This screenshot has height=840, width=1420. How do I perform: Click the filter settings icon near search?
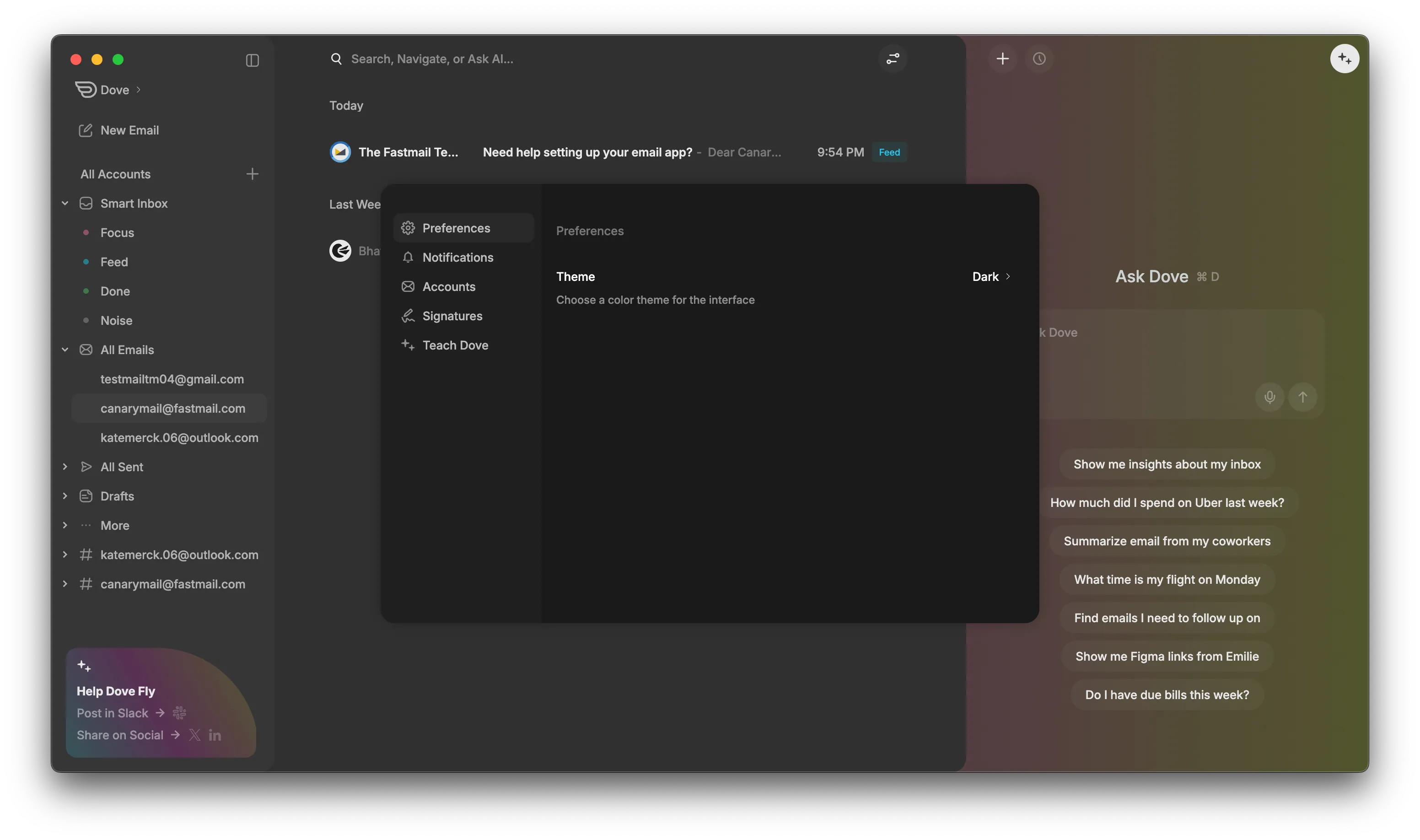(893, 59)
